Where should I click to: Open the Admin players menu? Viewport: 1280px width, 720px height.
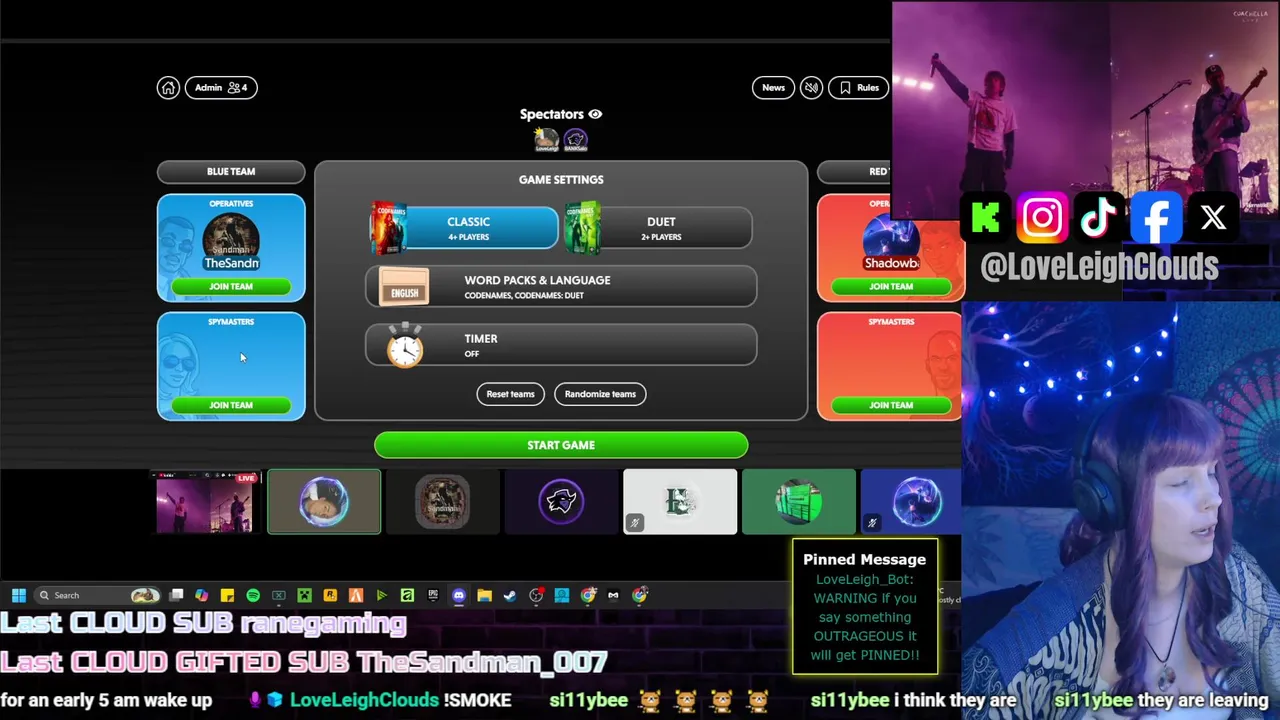[221, 88]
